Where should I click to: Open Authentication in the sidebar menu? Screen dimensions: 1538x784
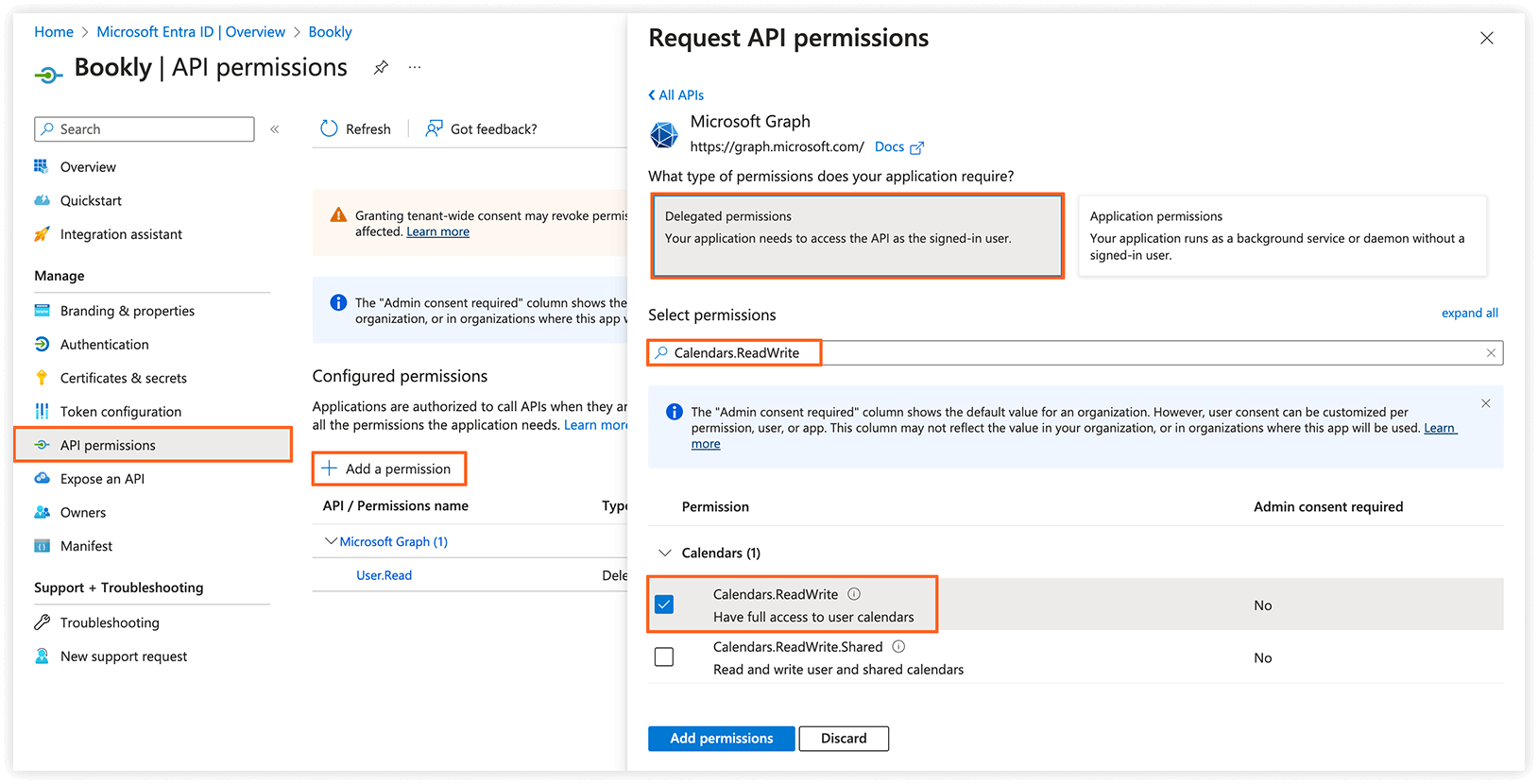[104, 344]
